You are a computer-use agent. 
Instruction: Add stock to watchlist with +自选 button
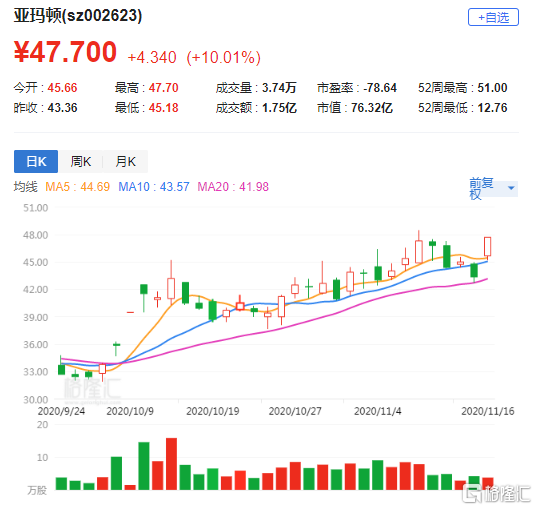[493, 17]
